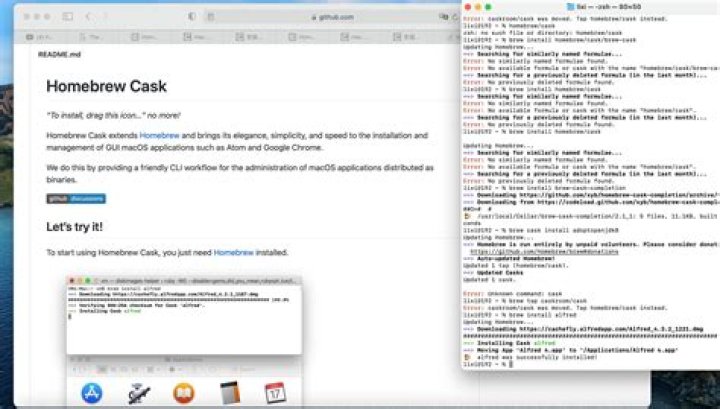Click the "Let's try it!" heading
The height and width of the screenshot is (409, 720).
tap(74, 227)
